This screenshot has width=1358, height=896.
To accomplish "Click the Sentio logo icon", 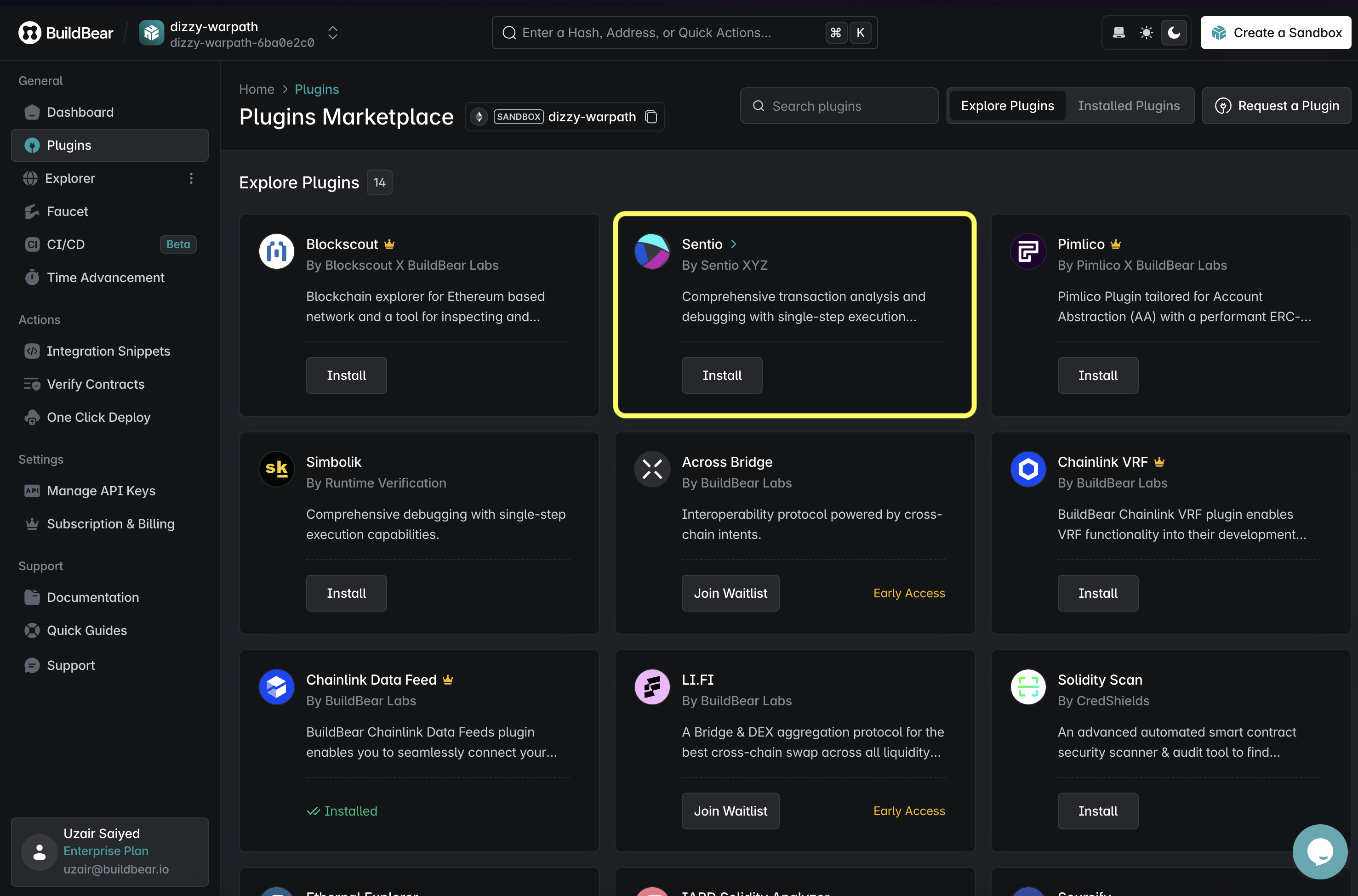I will [x=652, y=251].
